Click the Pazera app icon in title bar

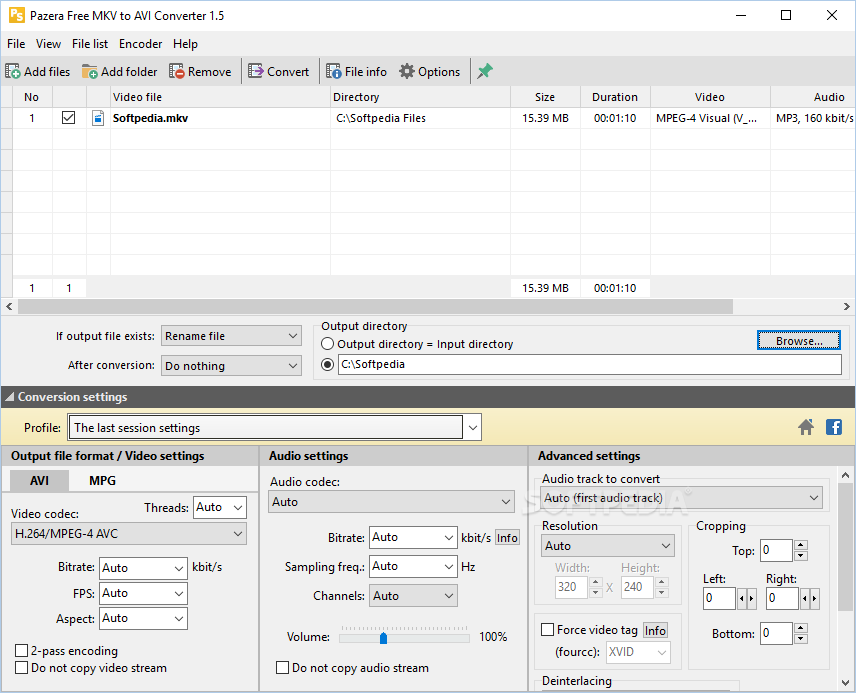tap(16, 15)
